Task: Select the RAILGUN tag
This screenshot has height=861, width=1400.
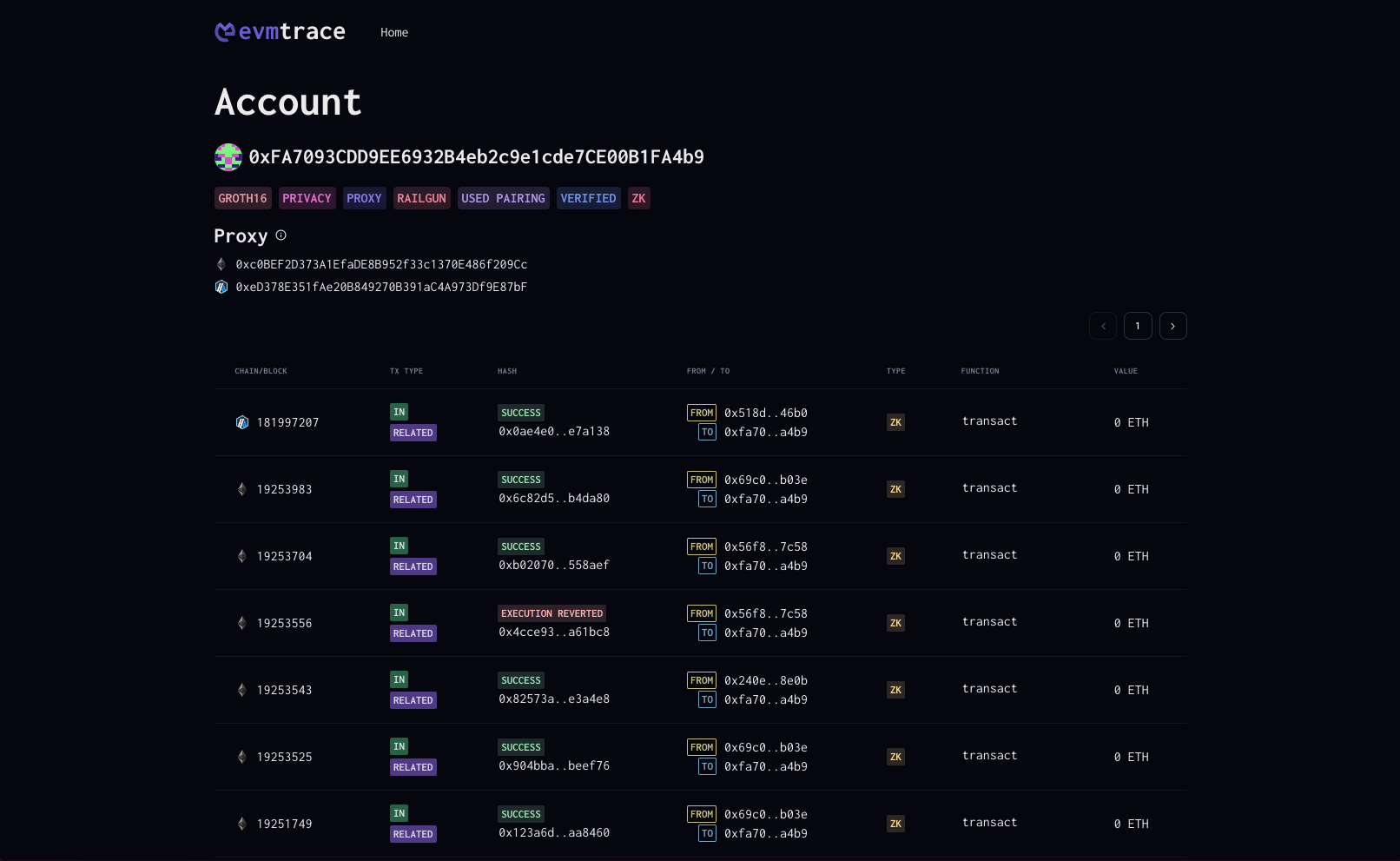Action: pyautogui.click(x=422, y=198)
